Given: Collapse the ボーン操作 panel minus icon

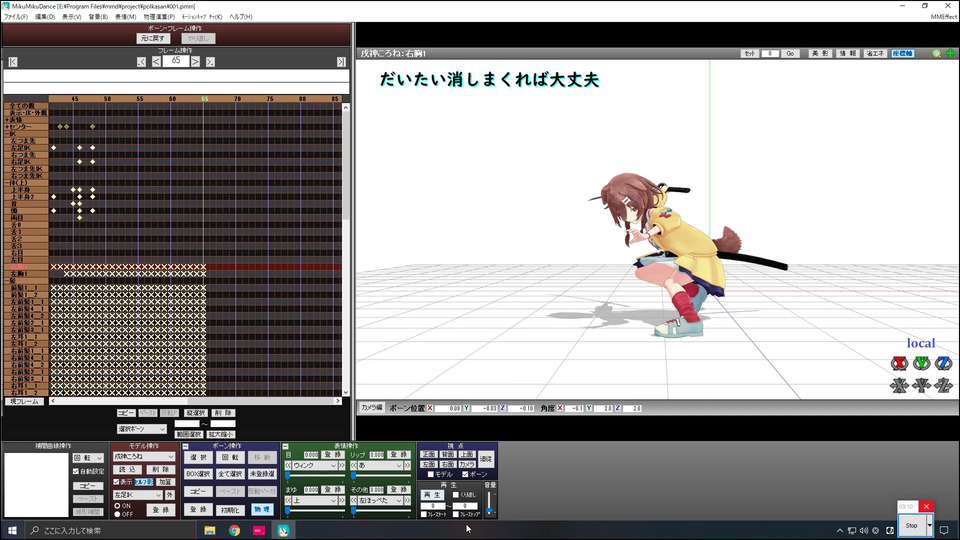Looking at the screenshot, I should coord(186,446).
